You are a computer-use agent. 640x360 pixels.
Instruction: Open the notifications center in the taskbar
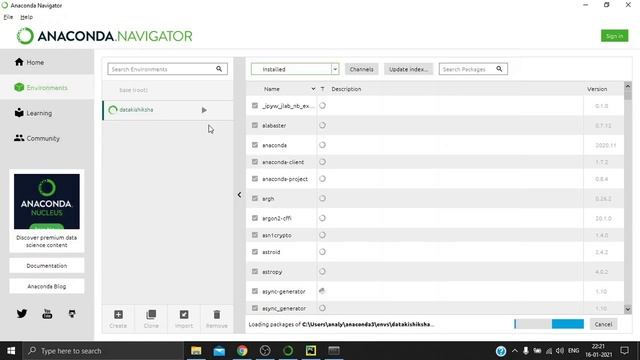pyautogui.click(x=624, y=351)
